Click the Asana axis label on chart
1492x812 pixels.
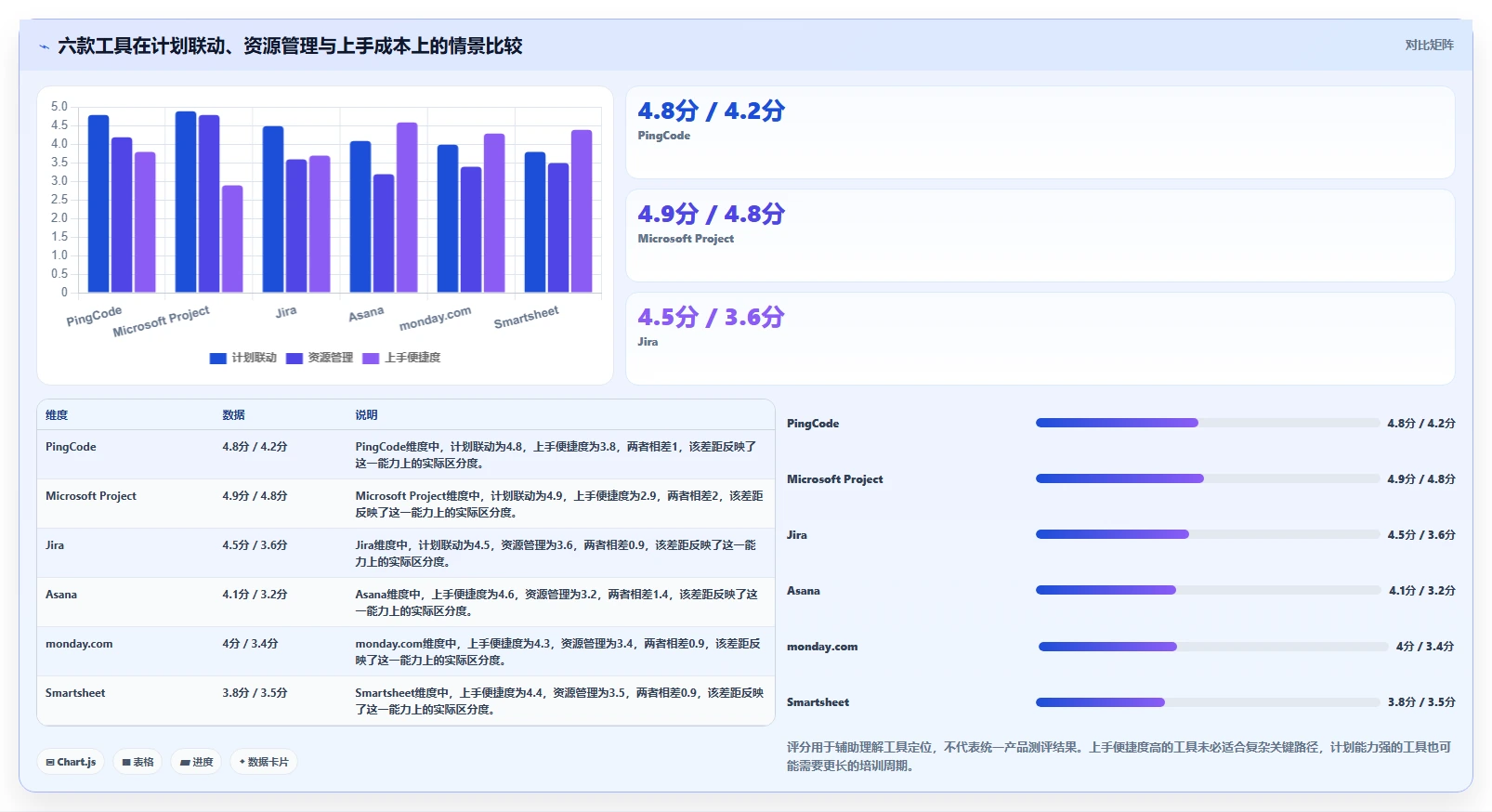tap(366, 314)
